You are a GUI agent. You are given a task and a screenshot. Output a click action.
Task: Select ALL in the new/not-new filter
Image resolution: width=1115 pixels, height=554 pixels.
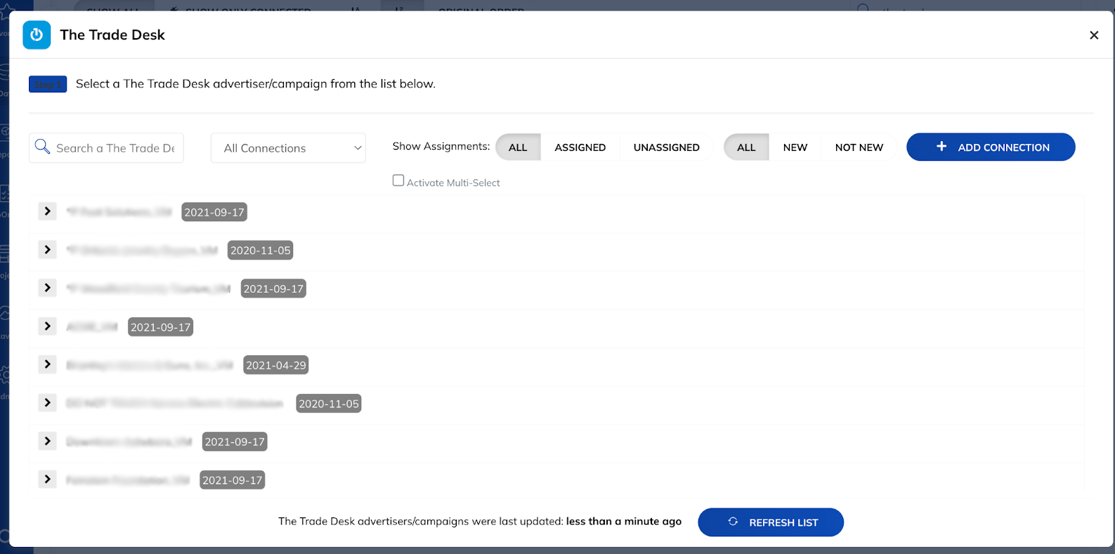(x=746, y=147)
